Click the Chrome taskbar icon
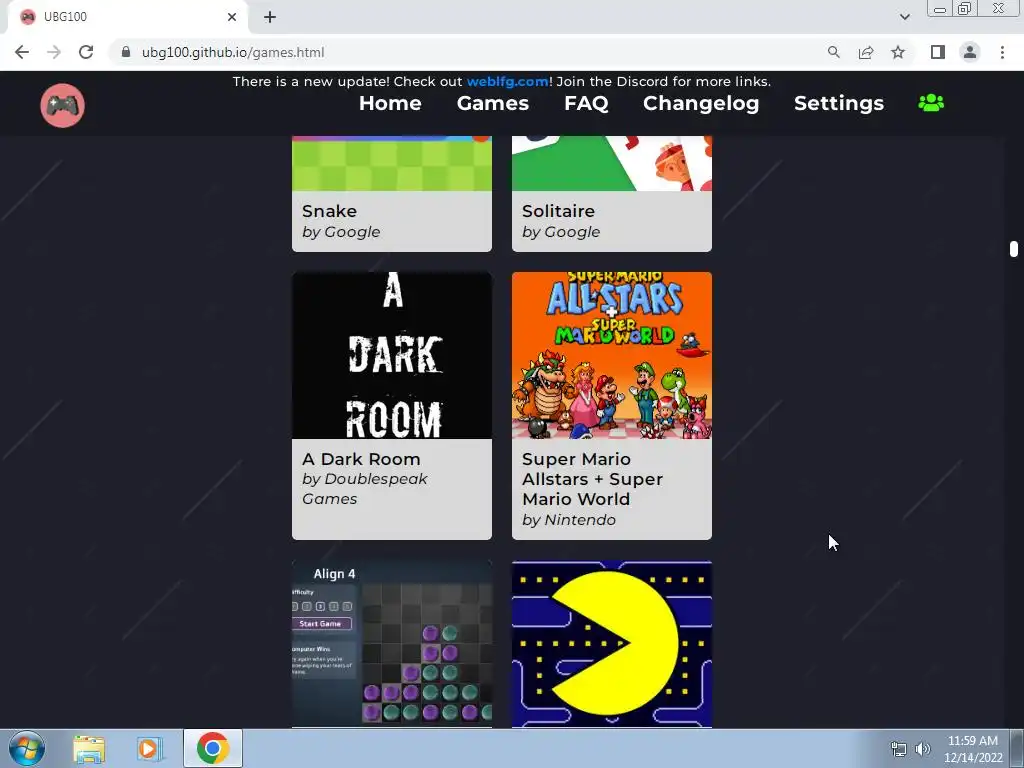 (213, 748)
